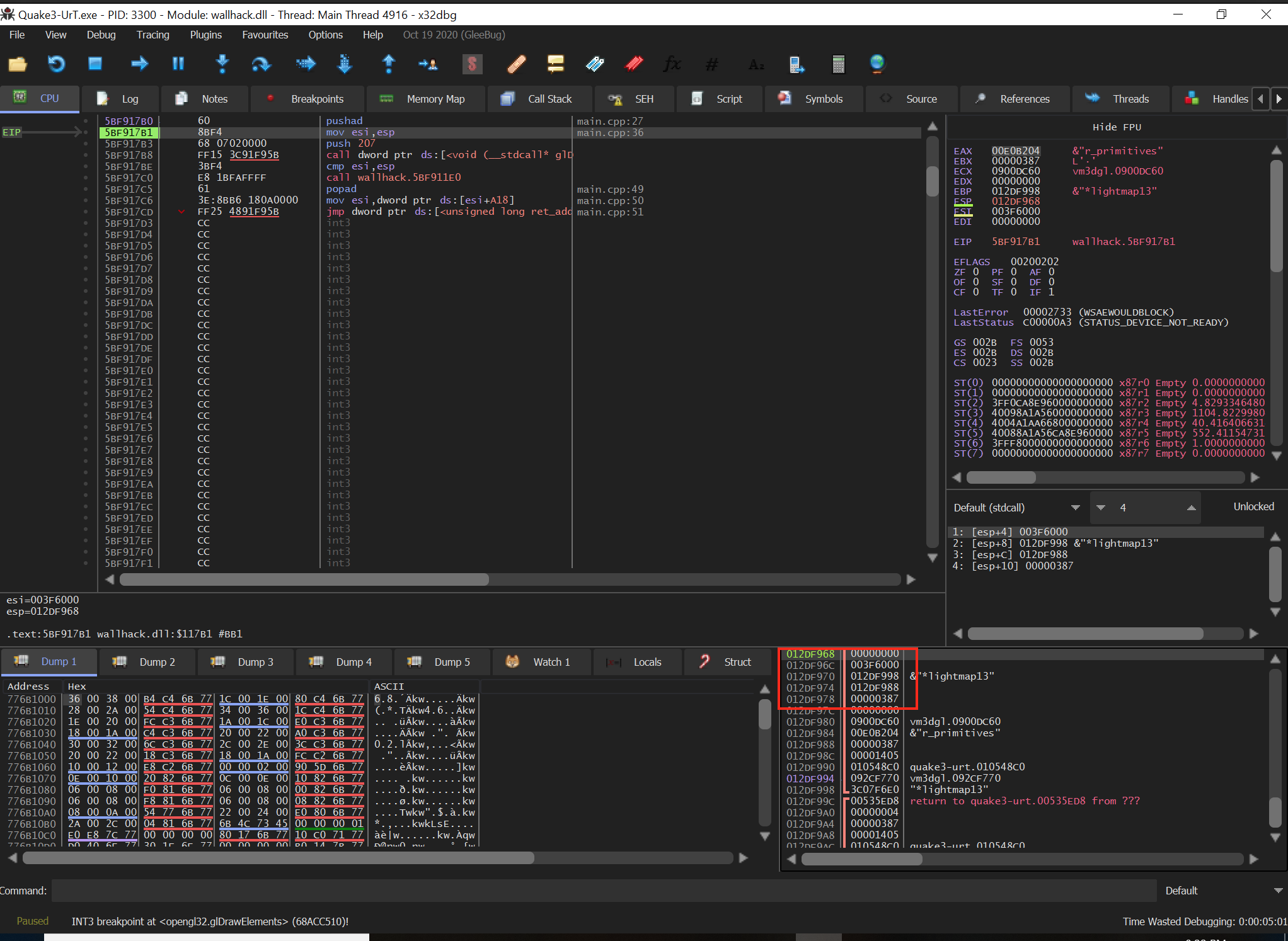Click the Step over icon
Image resolution: width=1288 pixels, height=941 pixels.
tap(261, 64)
